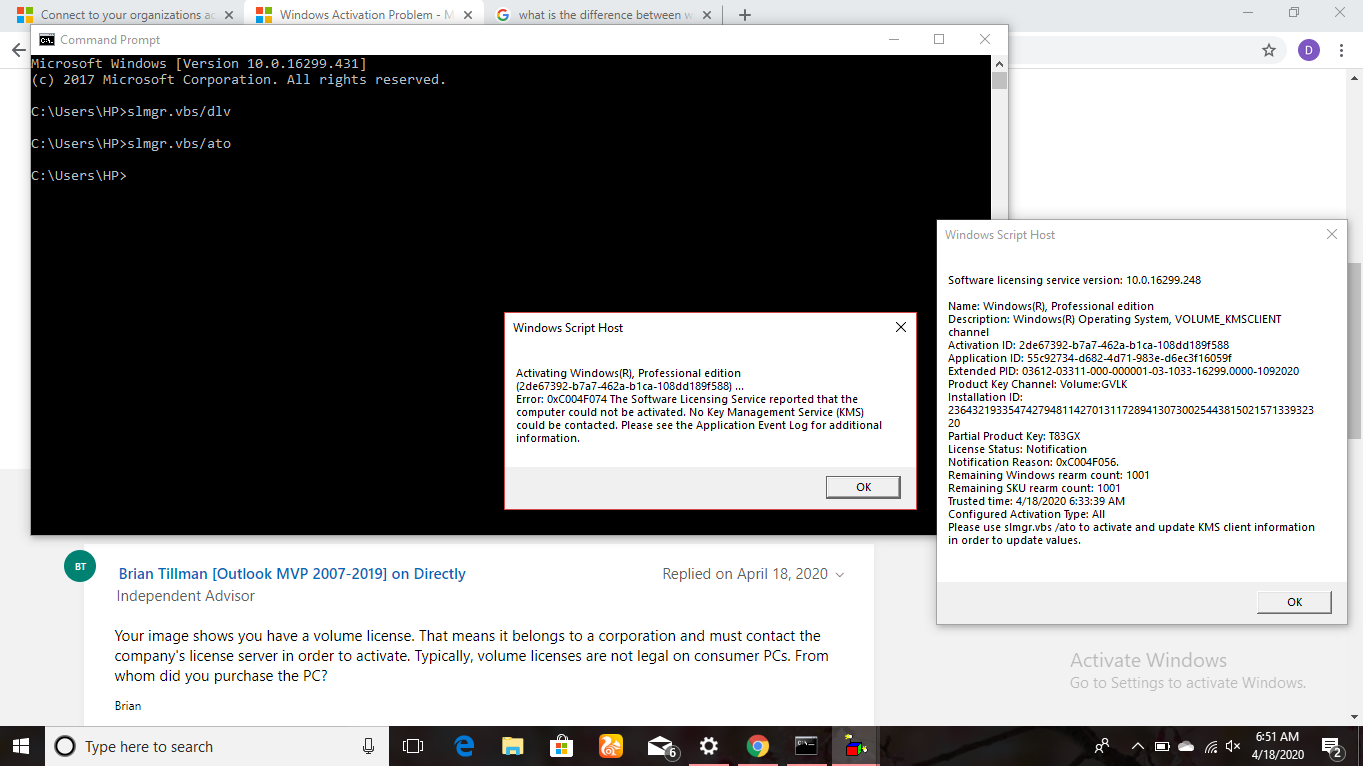1363x766 pixels.
Task: Close the 'Connect to your organizations' tab
Action: point(228,15)
